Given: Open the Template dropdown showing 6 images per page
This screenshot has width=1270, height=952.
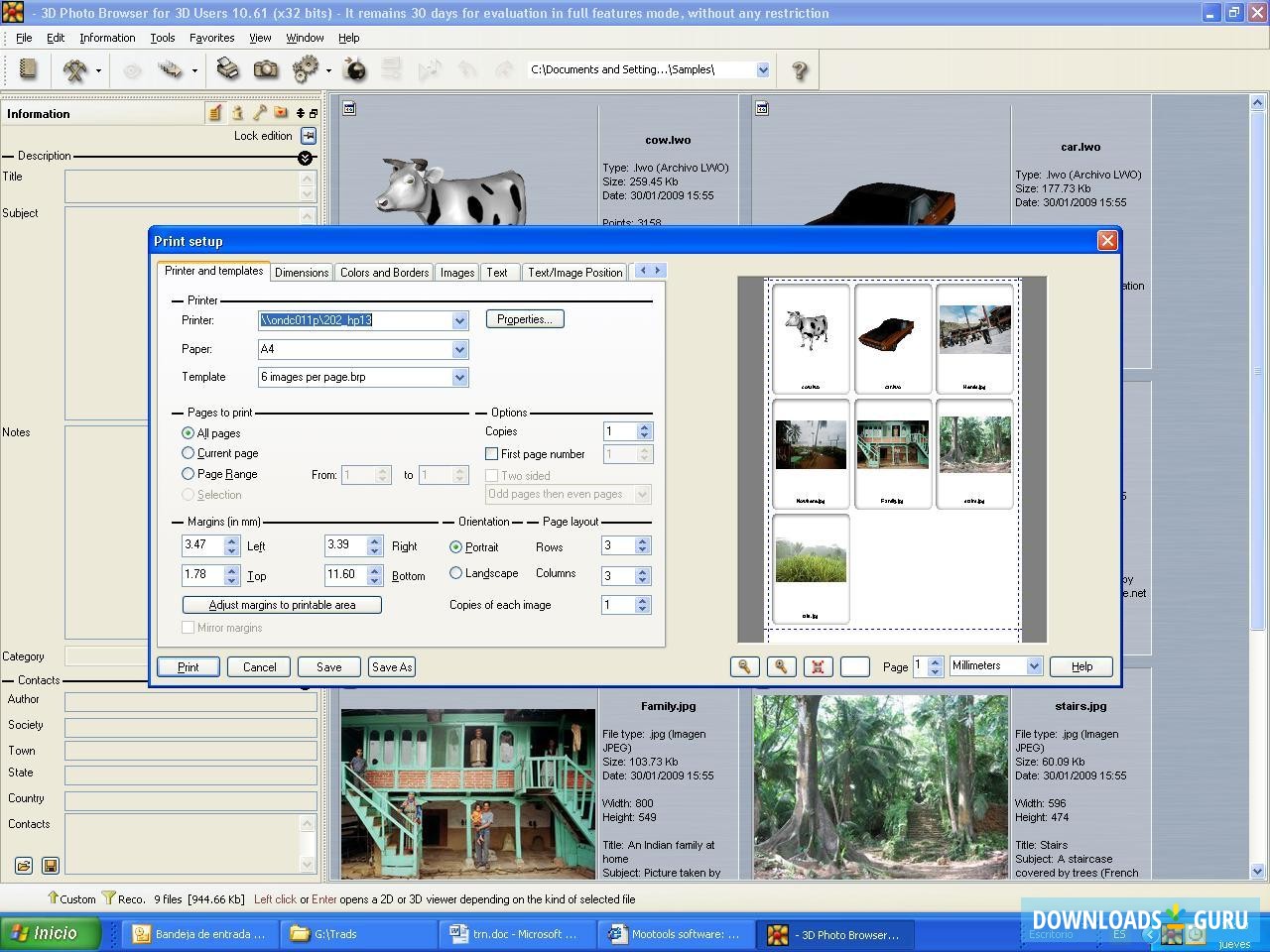Looking at the screenshot, I should tap(458, 377).
